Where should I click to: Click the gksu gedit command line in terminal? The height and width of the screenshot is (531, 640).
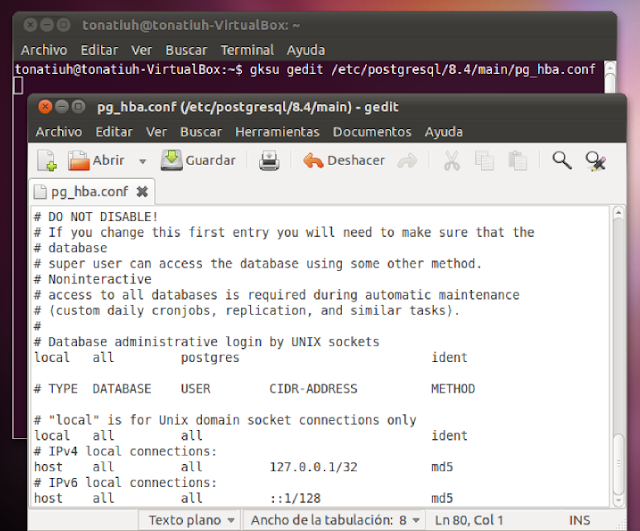[305, 69]
